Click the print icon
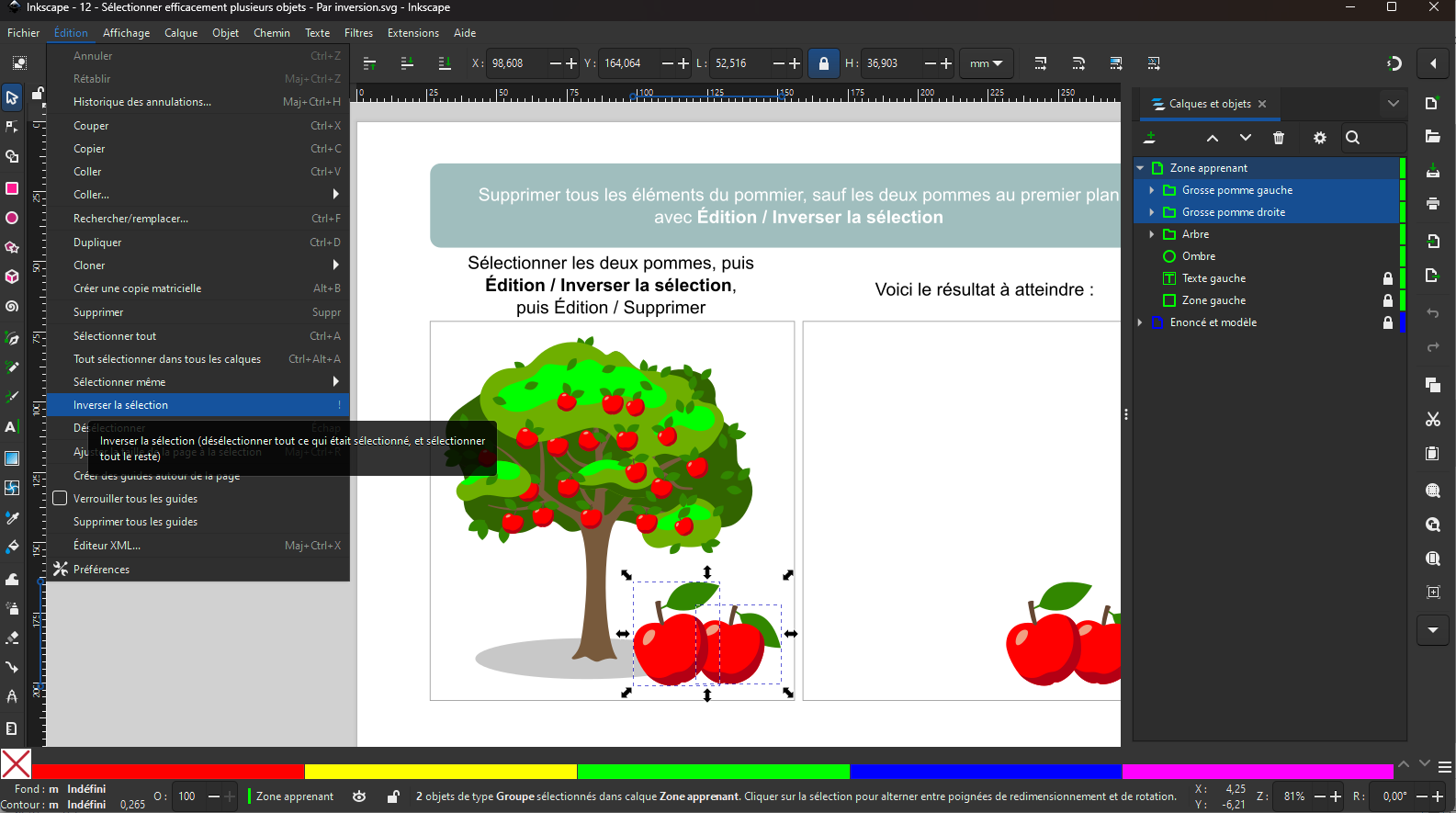1456x813 pixels. click(1432, 204)
